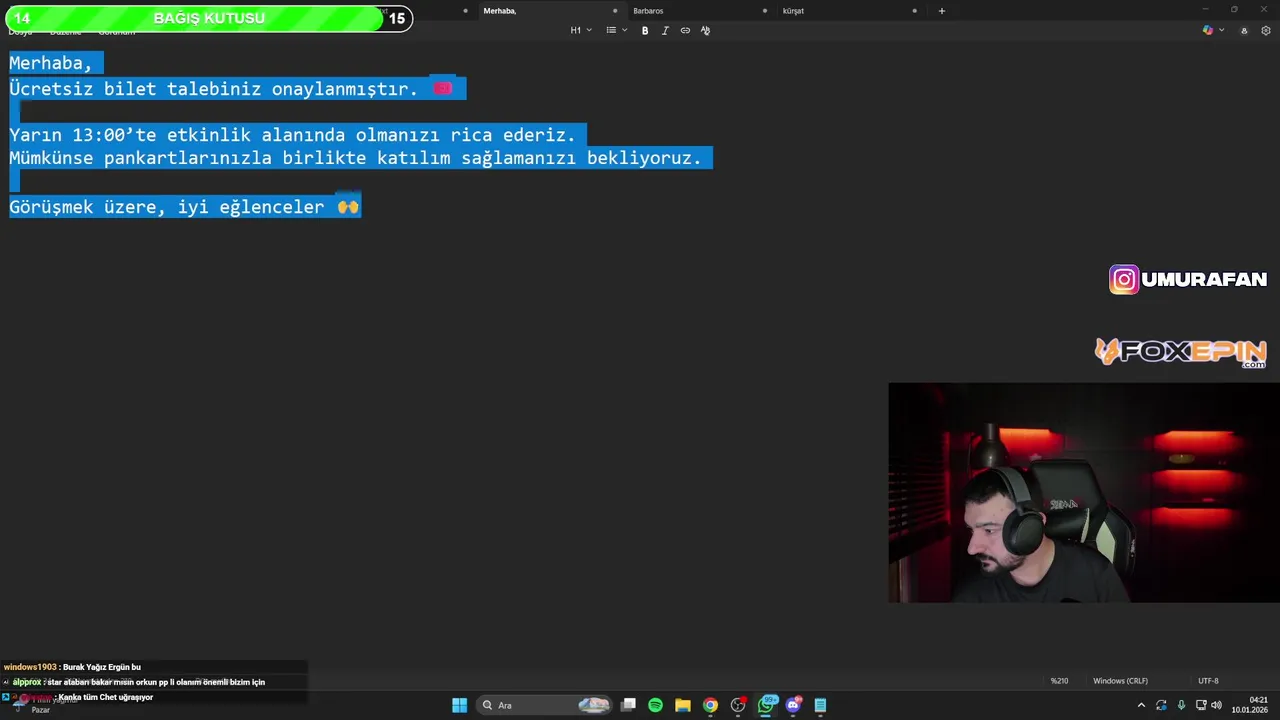Open the Copilot menu in Notepad
This screenshot has width=1280, height=720.
coord(1213,30)
